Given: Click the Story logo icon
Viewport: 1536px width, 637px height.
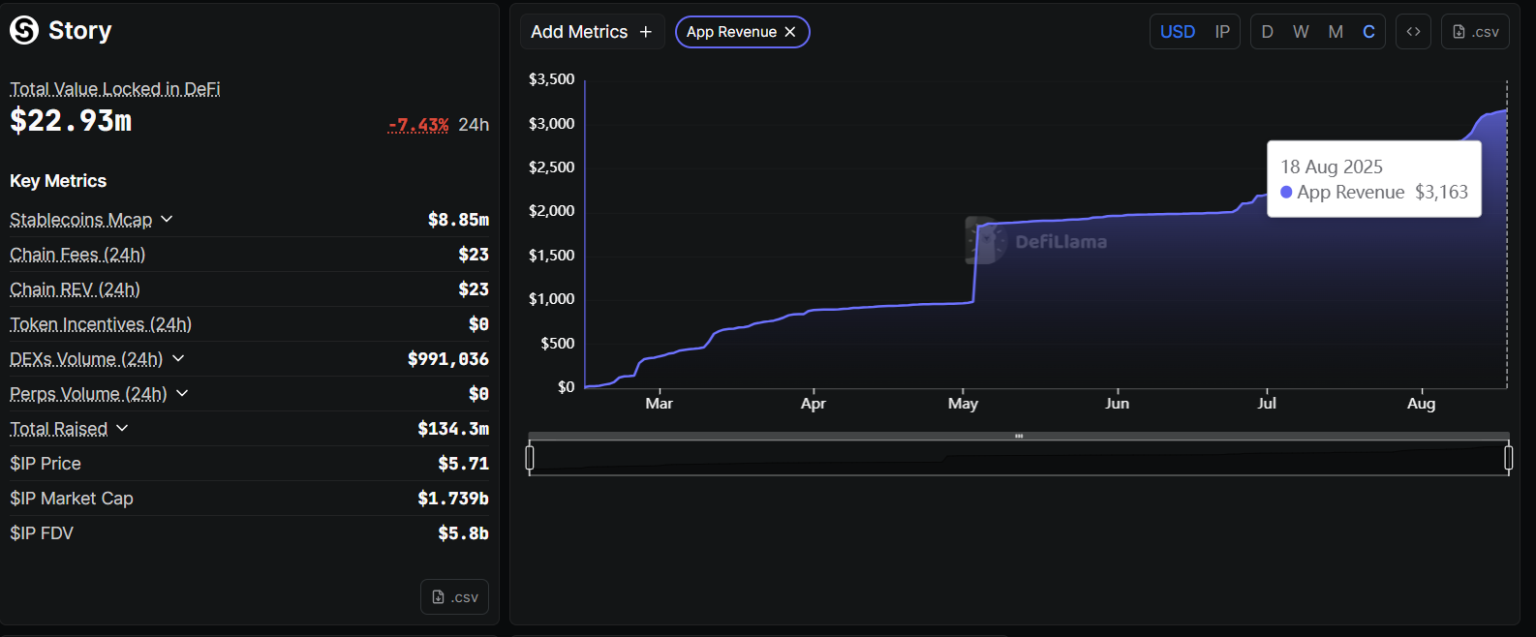Looking at the screenshot, I should pos(24,31).
